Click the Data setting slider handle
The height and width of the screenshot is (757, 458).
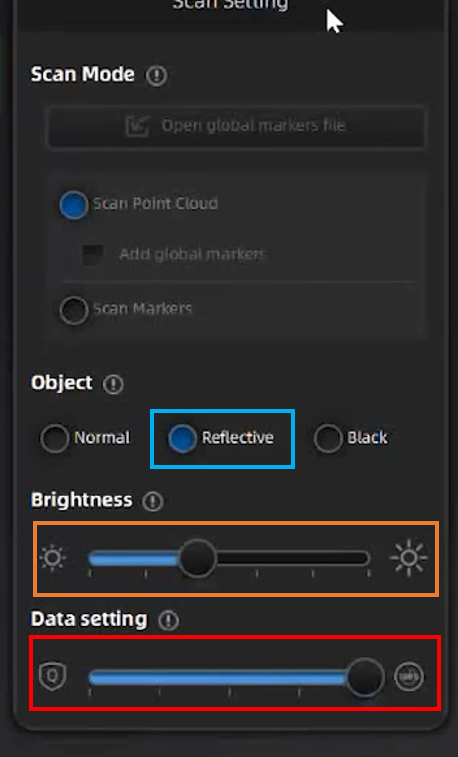(x=365, y=677)
